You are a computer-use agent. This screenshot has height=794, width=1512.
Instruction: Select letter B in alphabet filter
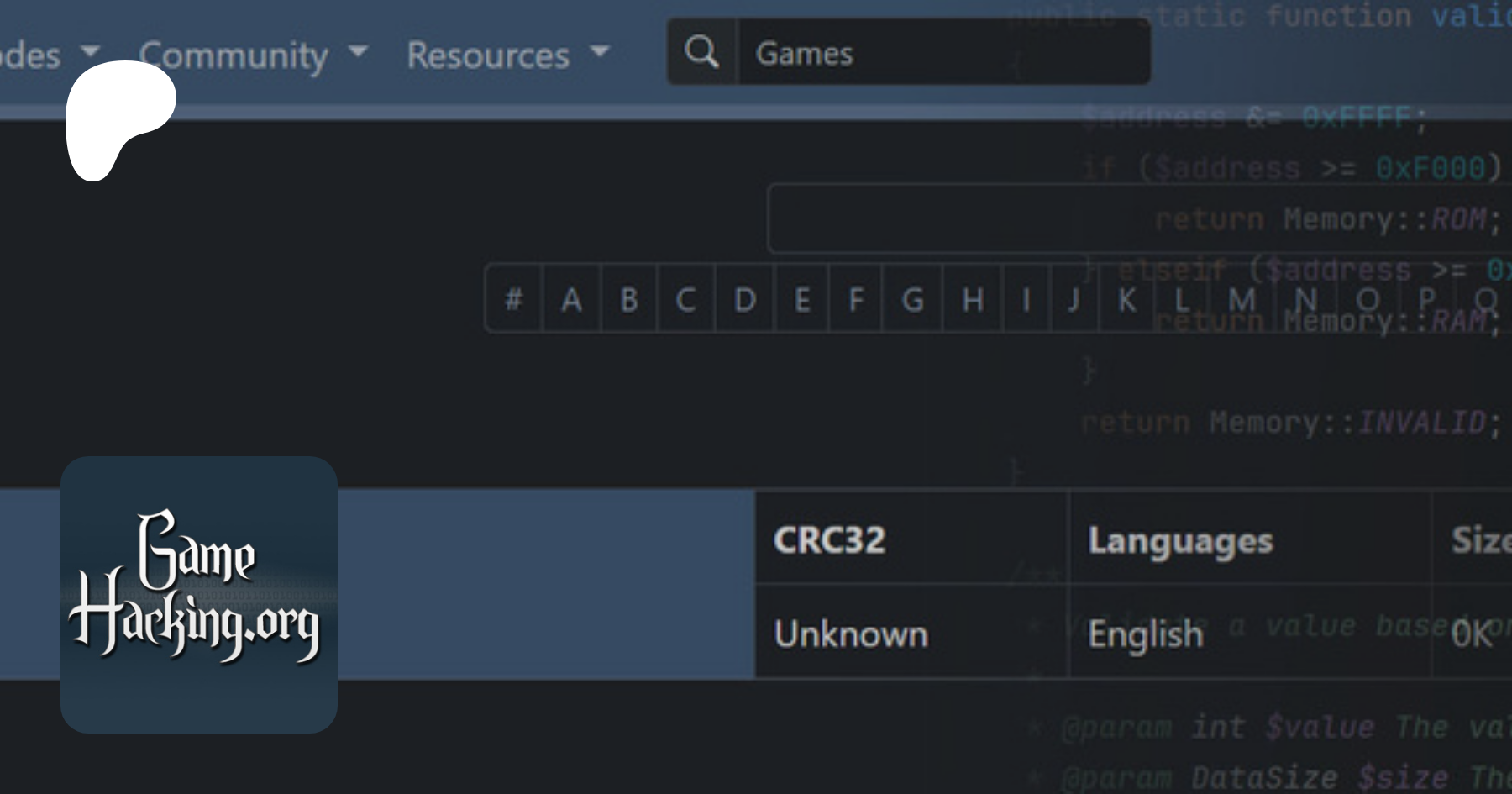(629, 299)
